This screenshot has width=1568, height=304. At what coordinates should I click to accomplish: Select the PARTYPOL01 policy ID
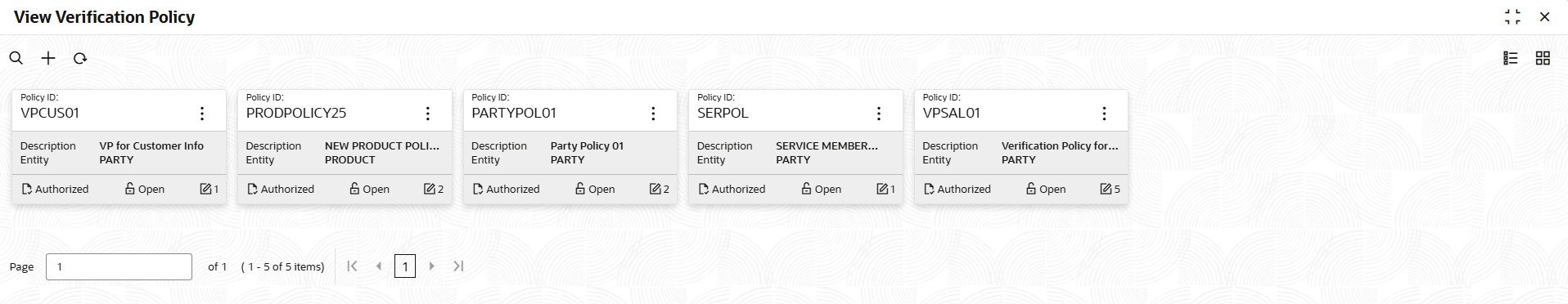pos(514,113)
